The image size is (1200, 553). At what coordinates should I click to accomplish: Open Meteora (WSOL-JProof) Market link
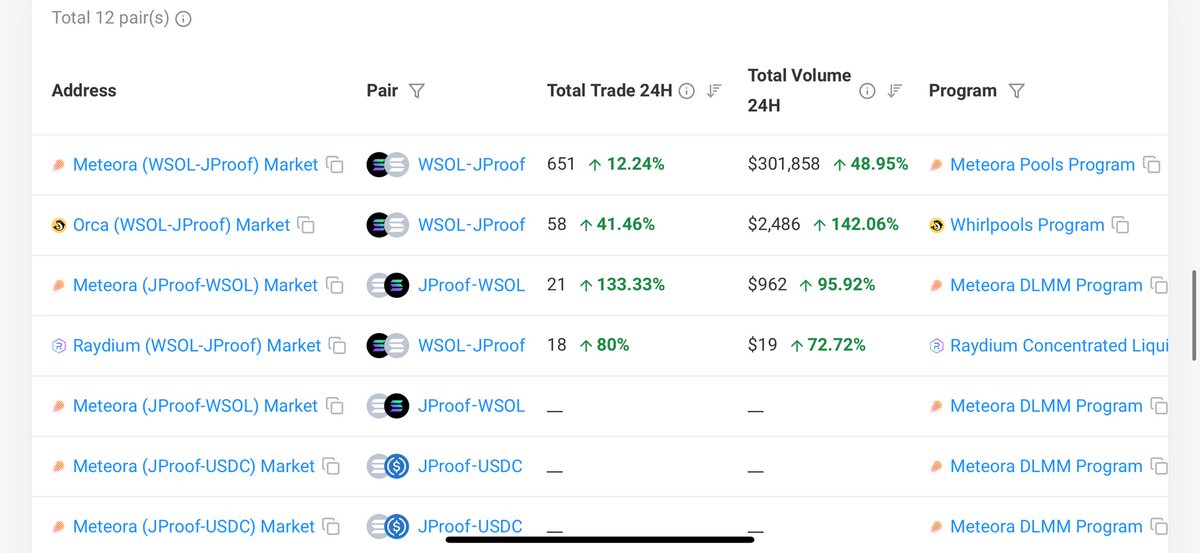point(195,165)
